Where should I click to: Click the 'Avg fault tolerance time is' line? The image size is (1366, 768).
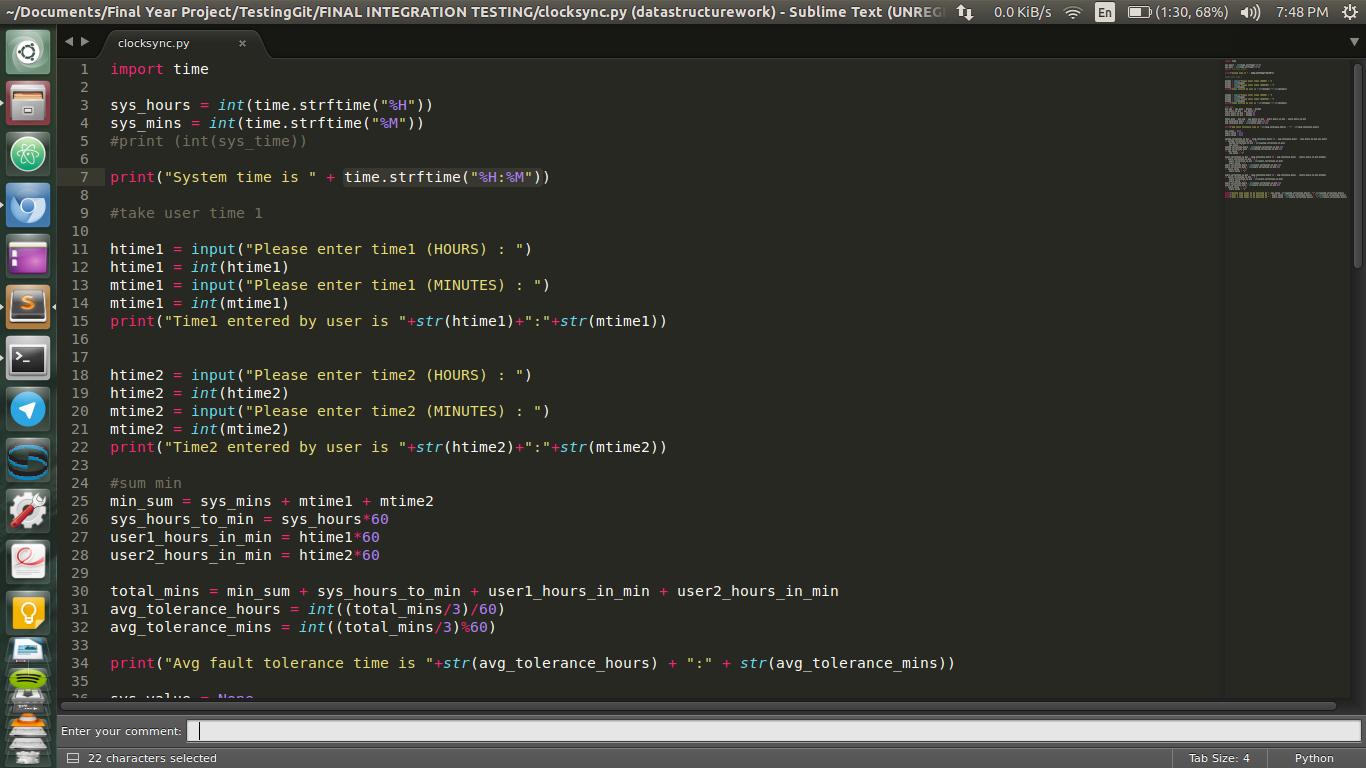point(532,663)
